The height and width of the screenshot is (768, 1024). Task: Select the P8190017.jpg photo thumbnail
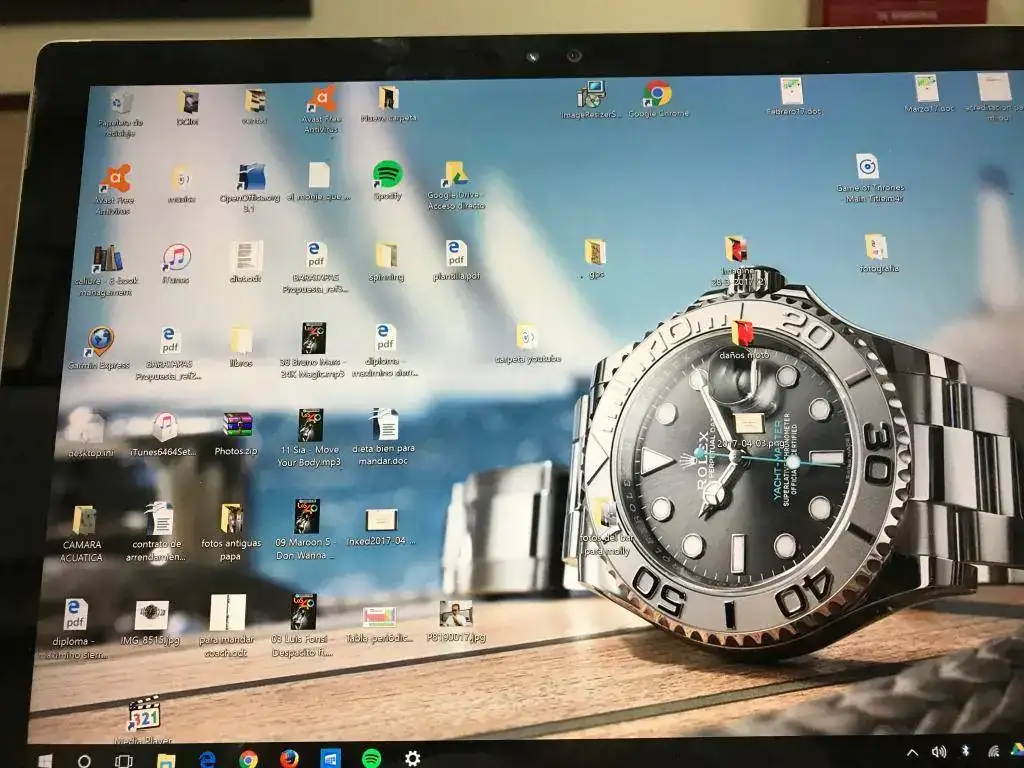[456, 614]
